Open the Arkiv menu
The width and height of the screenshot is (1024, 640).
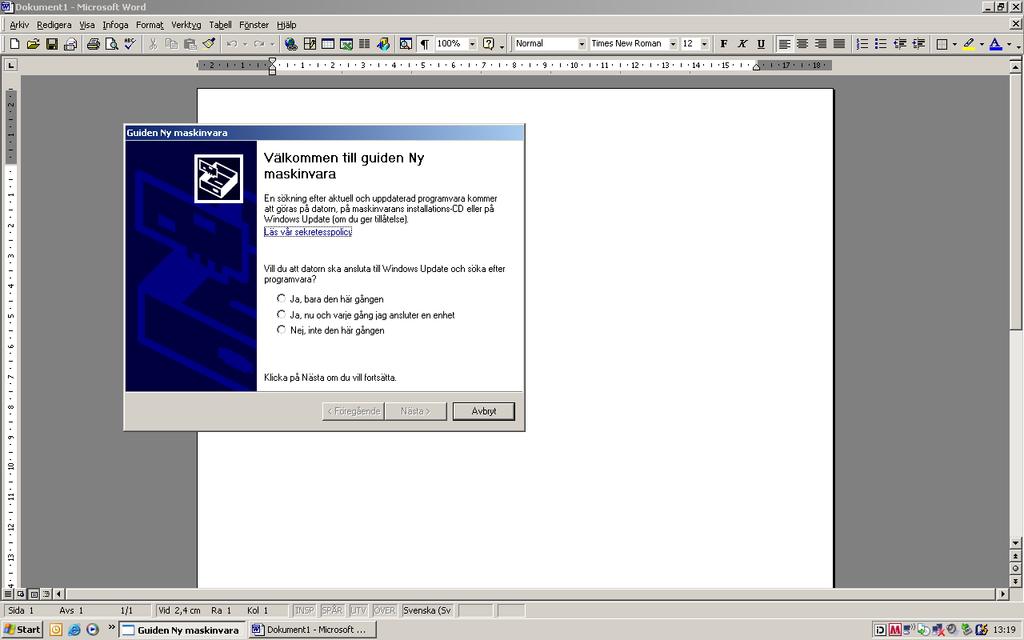click(x=19, y=25)
